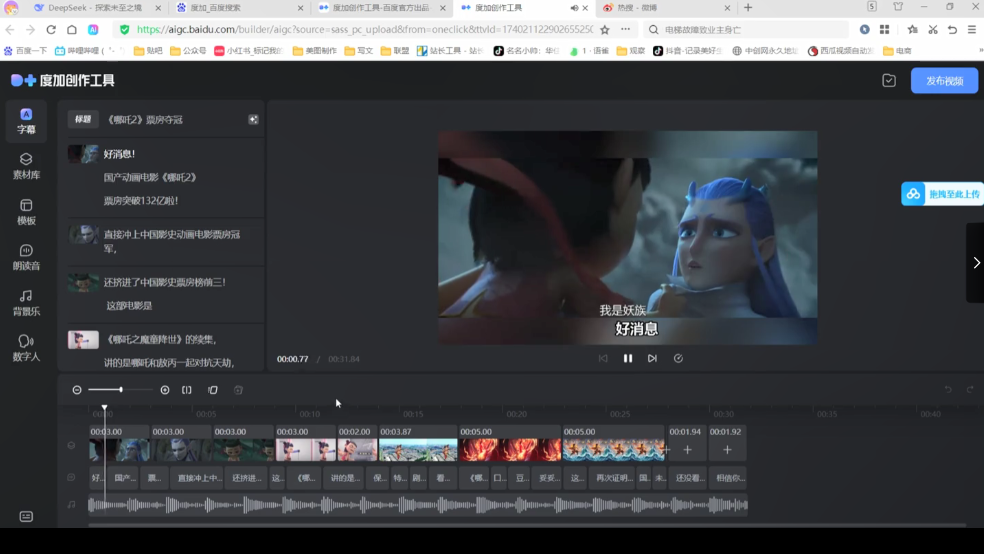This screenshot has width=984, height=554.
Task: Switch to the DeepSeek browser tab
Action: coord(94,8)
